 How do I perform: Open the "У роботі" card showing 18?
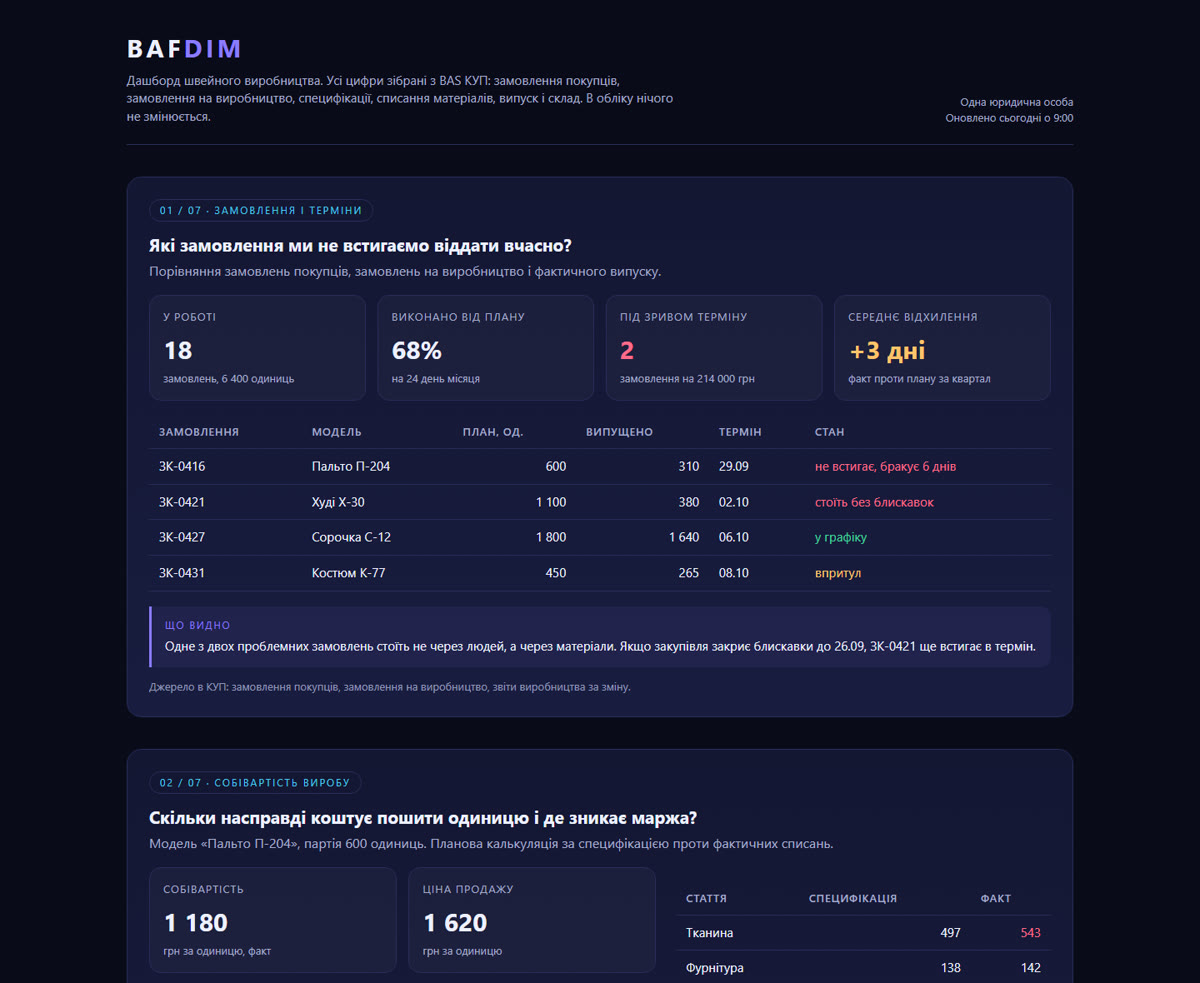click(257, 348)
